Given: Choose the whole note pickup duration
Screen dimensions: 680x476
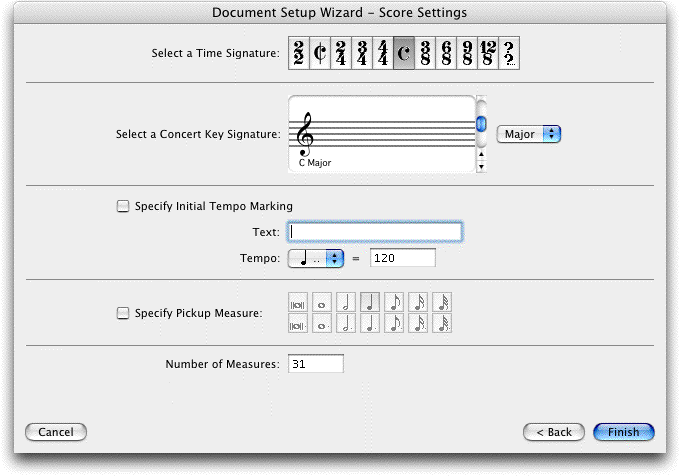Looking at the screenshot, I should (x=322, y=303).
